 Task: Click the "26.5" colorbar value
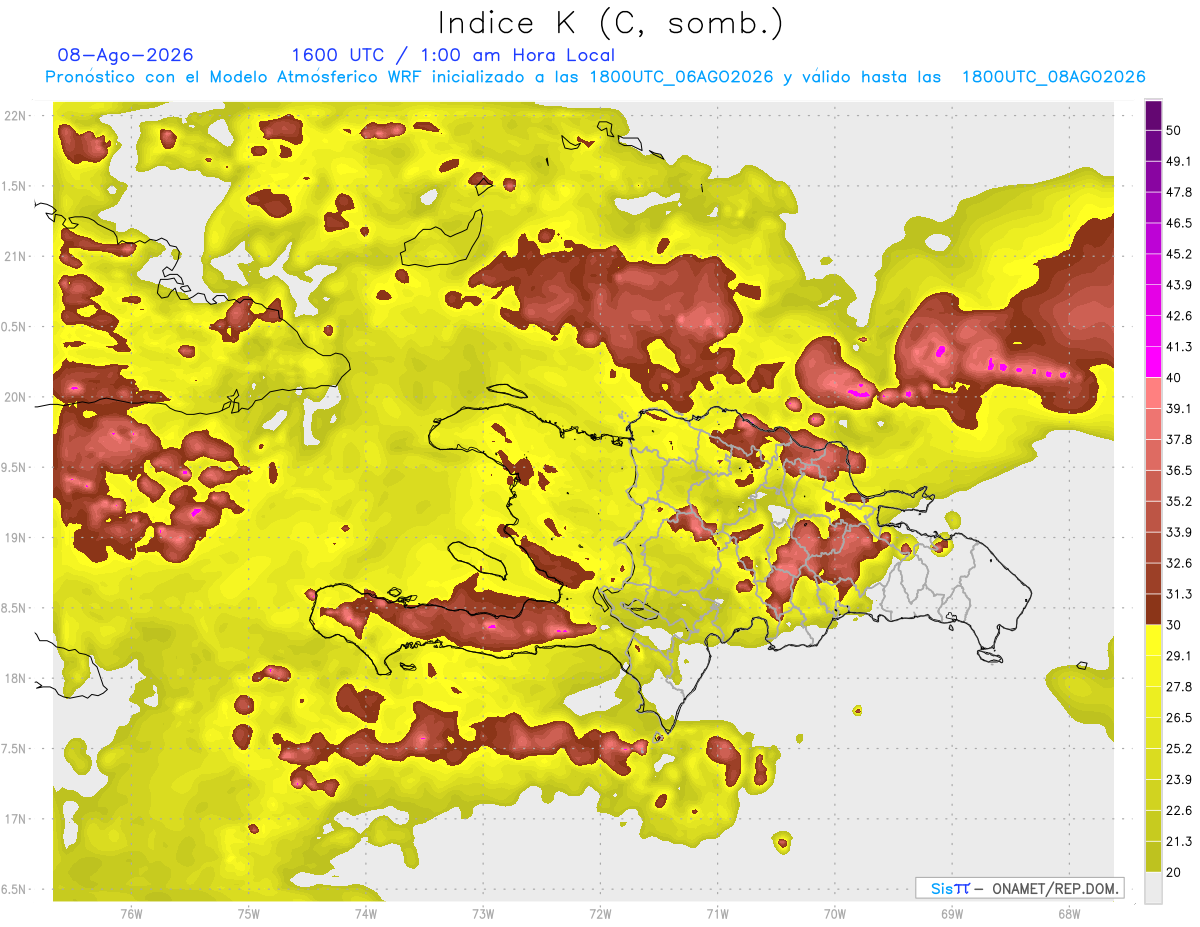pos(1179,718)
